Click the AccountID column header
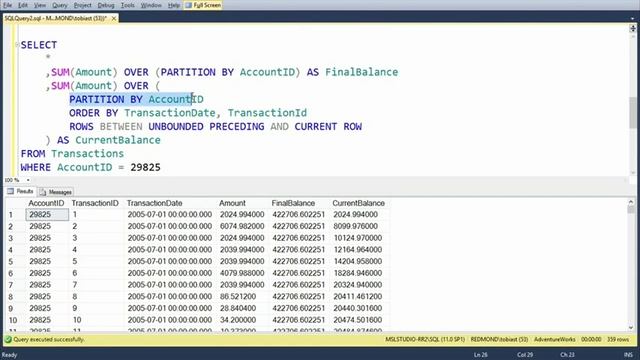 click(46, 203)
